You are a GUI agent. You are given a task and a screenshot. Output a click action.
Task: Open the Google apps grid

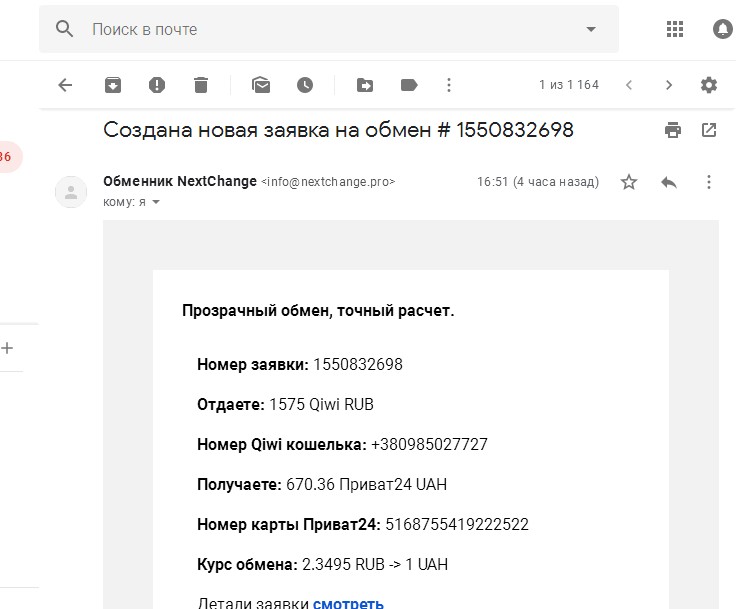click(675, 29)
